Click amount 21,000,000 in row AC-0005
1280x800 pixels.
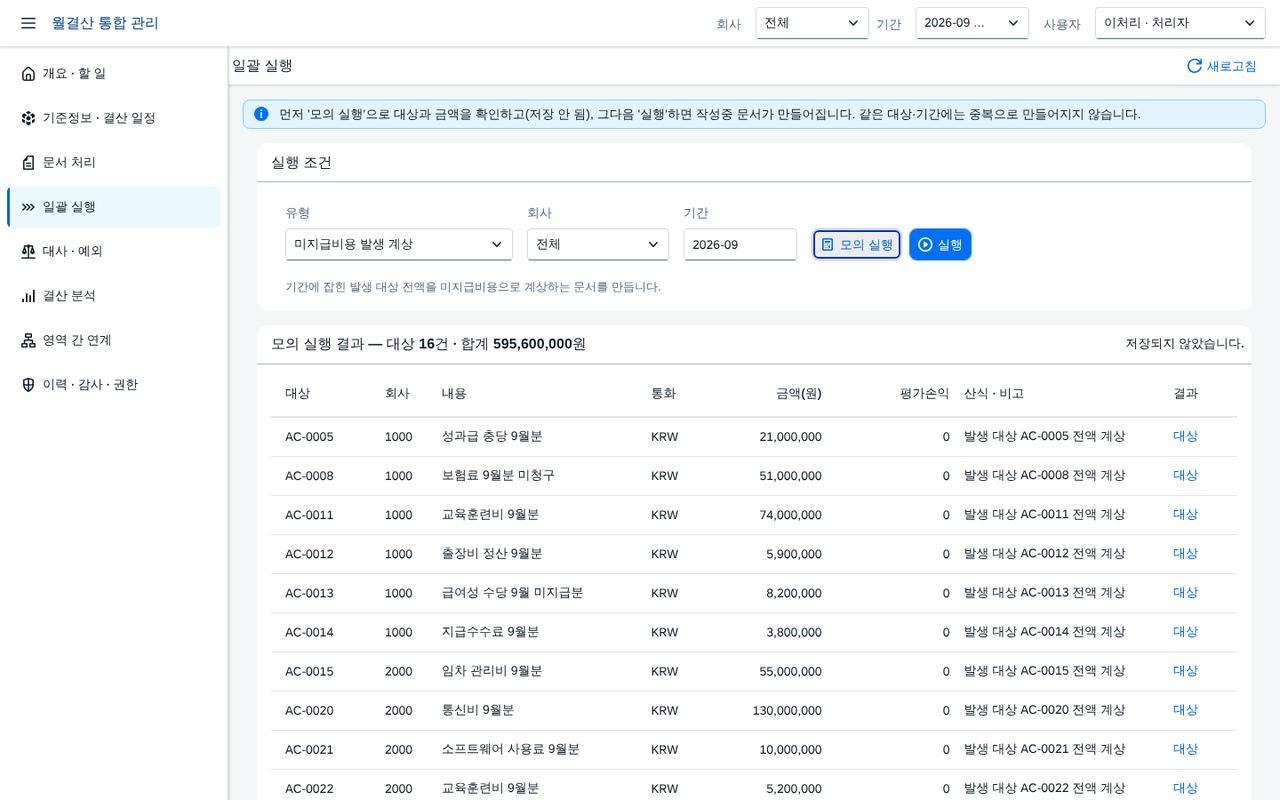pyautogui.click(x=791, y=437)
